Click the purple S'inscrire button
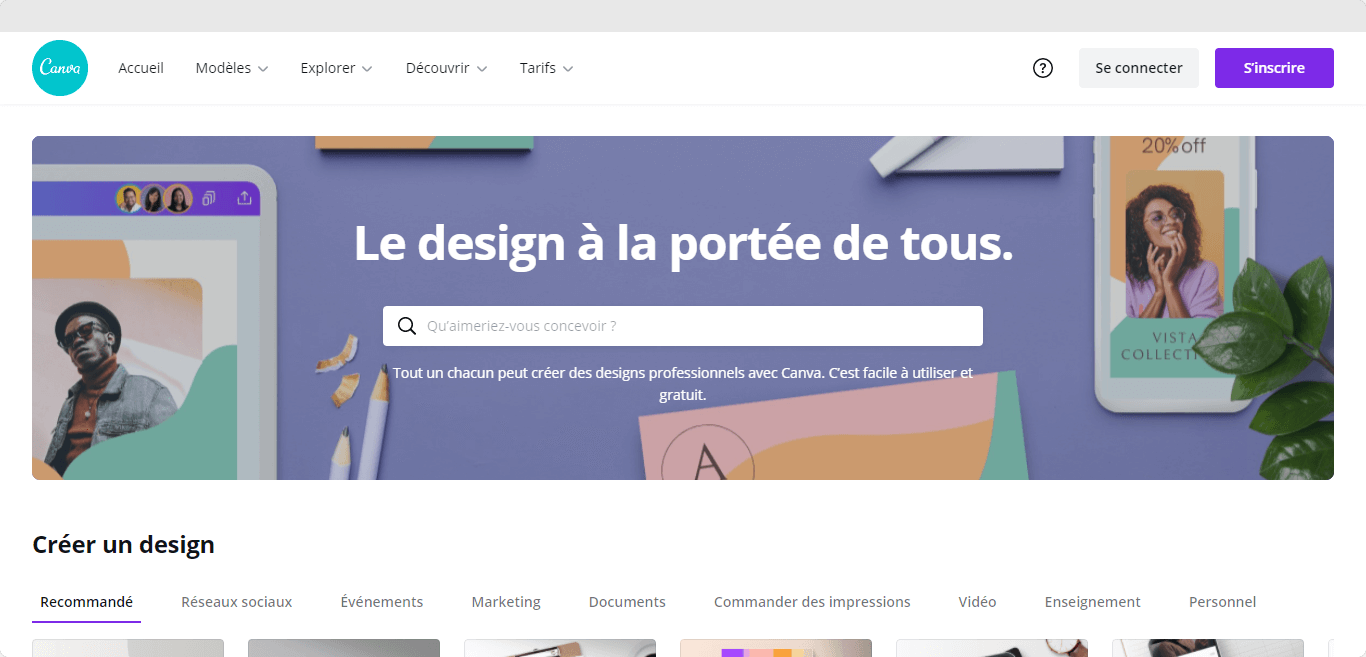This screenshot has width=1366, height=657. [x=1274, y=68]
